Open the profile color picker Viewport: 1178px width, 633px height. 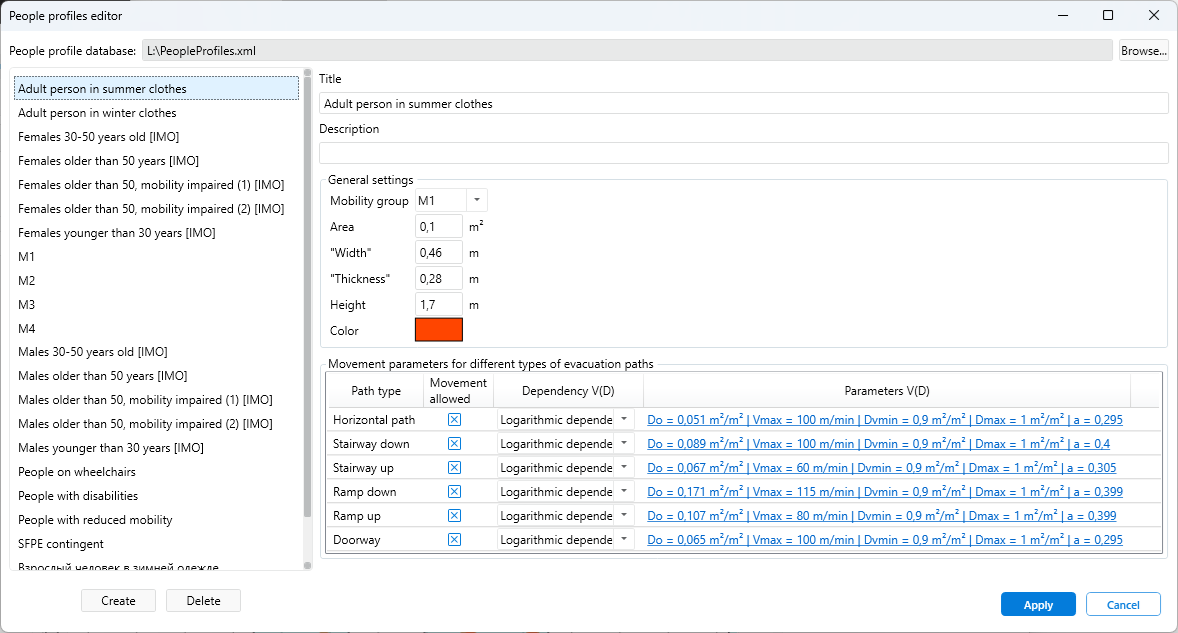click(438, 330)
